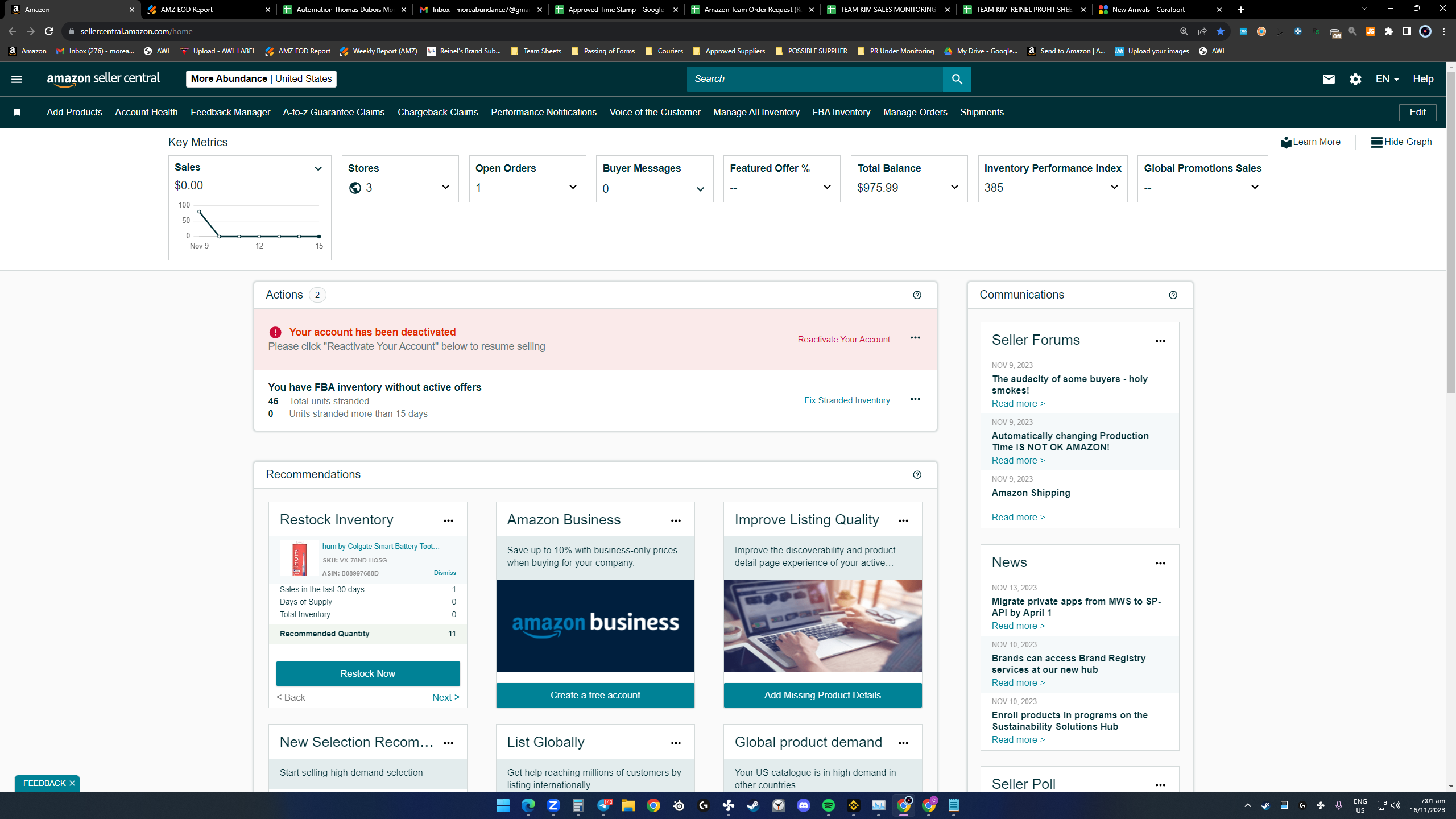1456x819 pixels.
Task: Click the search magnifier button
Action: (x=957, y=79)
